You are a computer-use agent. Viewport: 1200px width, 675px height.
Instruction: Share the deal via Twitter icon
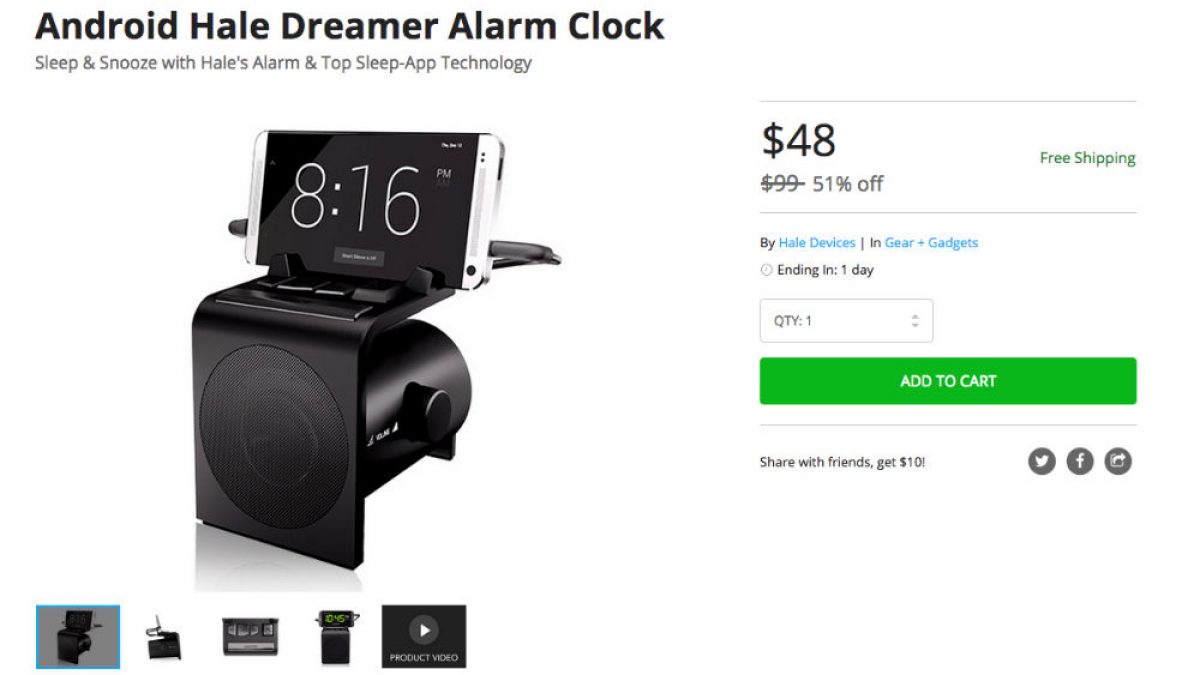(x=1042, y=461)
